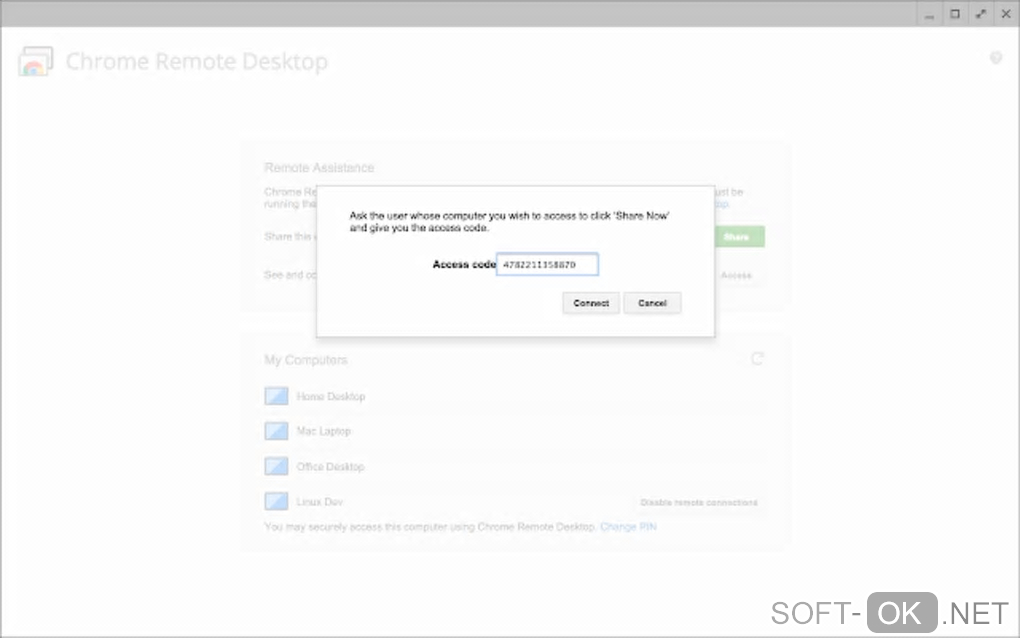Close the application window
Image resolution: width=1020 pixels, height=638 pixels.
click(1006, 14)
